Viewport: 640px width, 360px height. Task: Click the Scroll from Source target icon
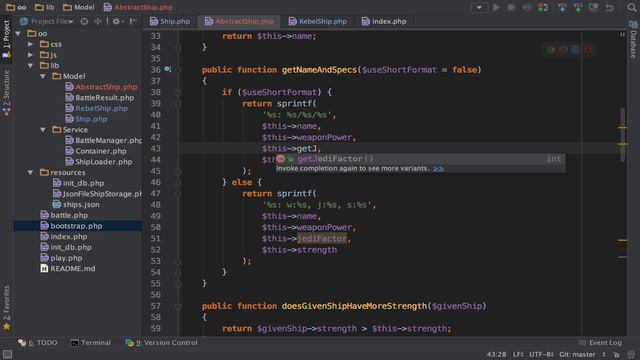(84, 21)
